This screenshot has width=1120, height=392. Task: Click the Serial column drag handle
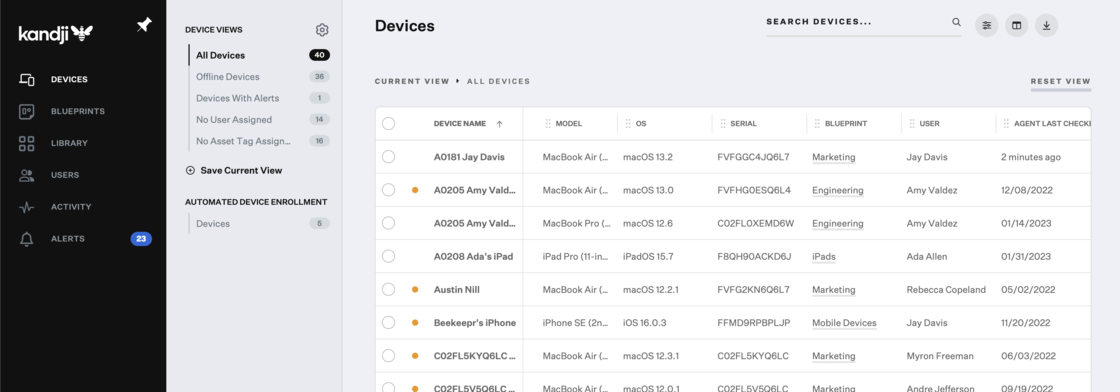tap(723, 124)
